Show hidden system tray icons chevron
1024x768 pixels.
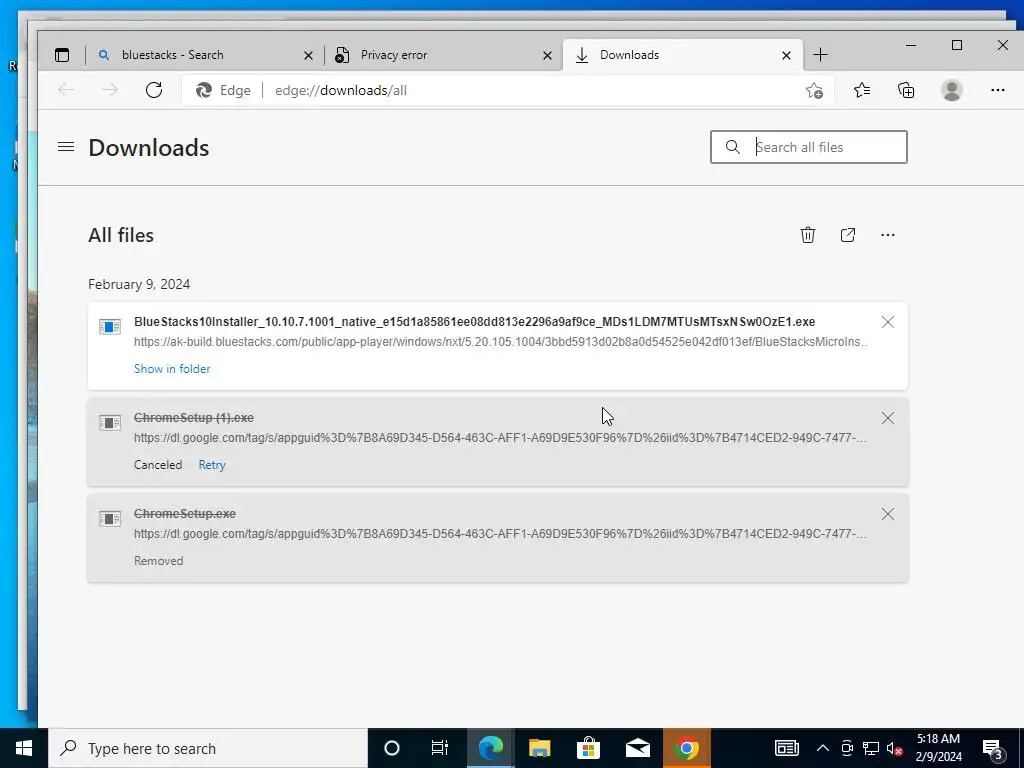(x=823, y=748)
